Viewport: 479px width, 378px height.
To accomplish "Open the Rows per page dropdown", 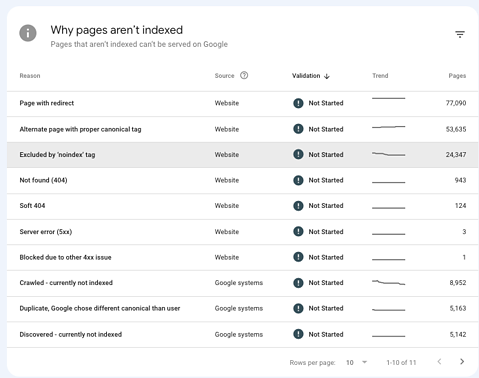I will click(357, 362).
